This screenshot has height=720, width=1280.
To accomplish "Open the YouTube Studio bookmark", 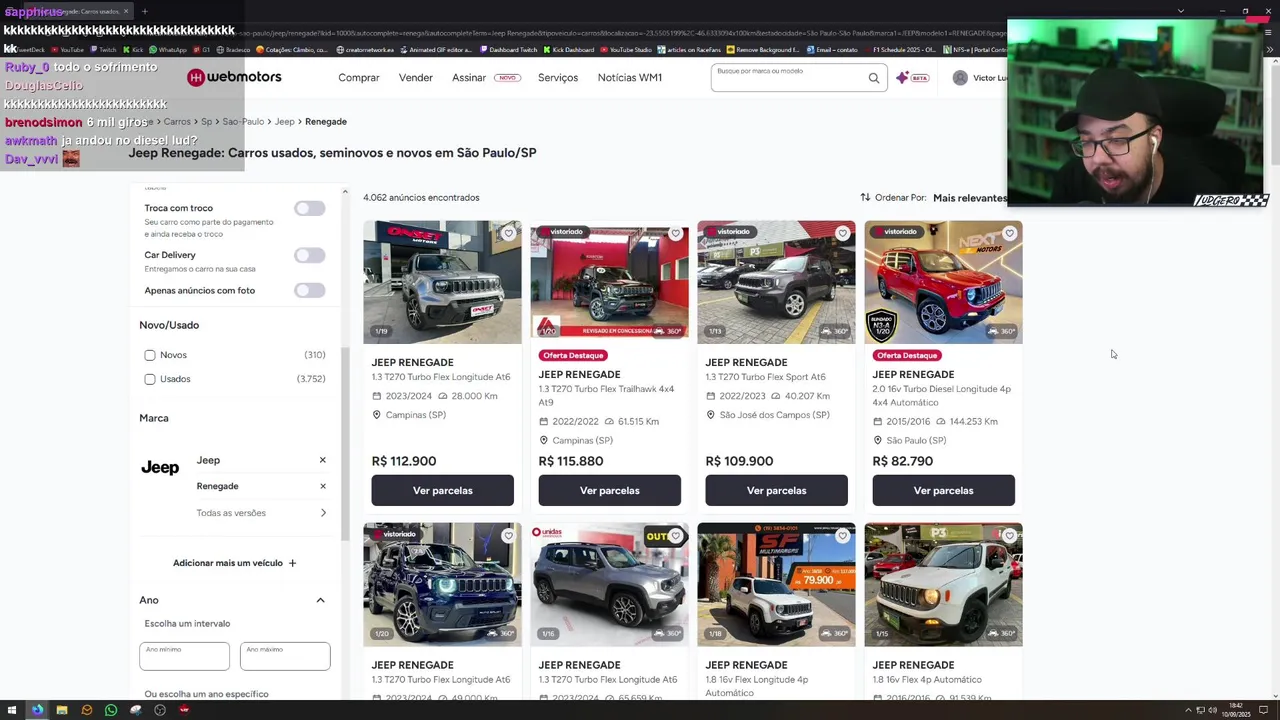I will point(626,49).
